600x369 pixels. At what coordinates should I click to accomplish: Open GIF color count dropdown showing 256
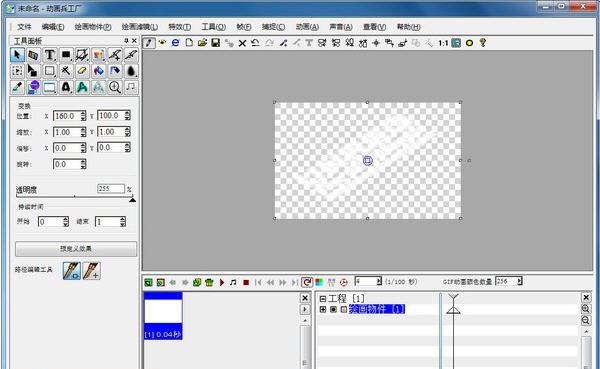click(520, 281)
